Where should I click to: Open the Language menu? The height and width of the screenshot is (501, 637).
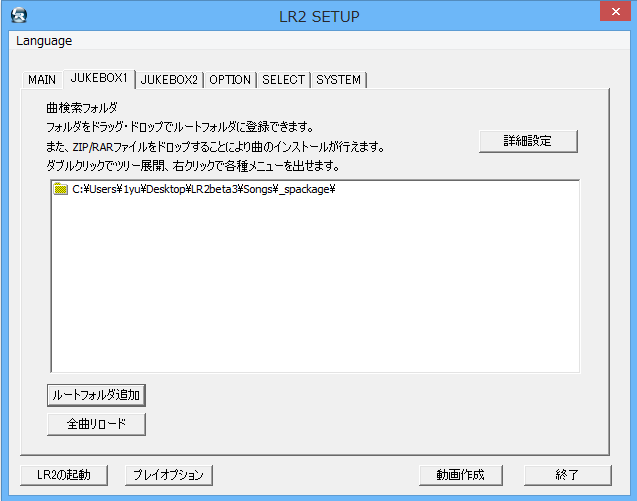click(44, 41)
